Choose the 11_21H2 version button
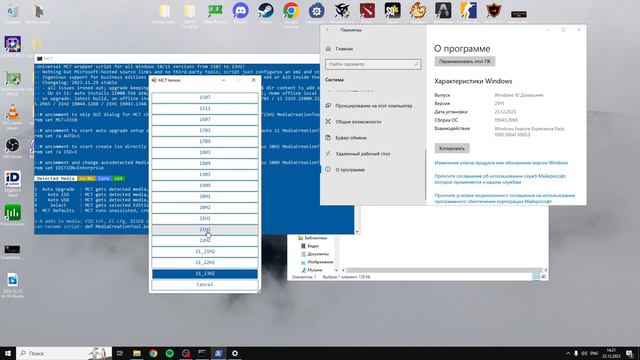The width and height of the screenshot is (640, 360). point(205,252)
